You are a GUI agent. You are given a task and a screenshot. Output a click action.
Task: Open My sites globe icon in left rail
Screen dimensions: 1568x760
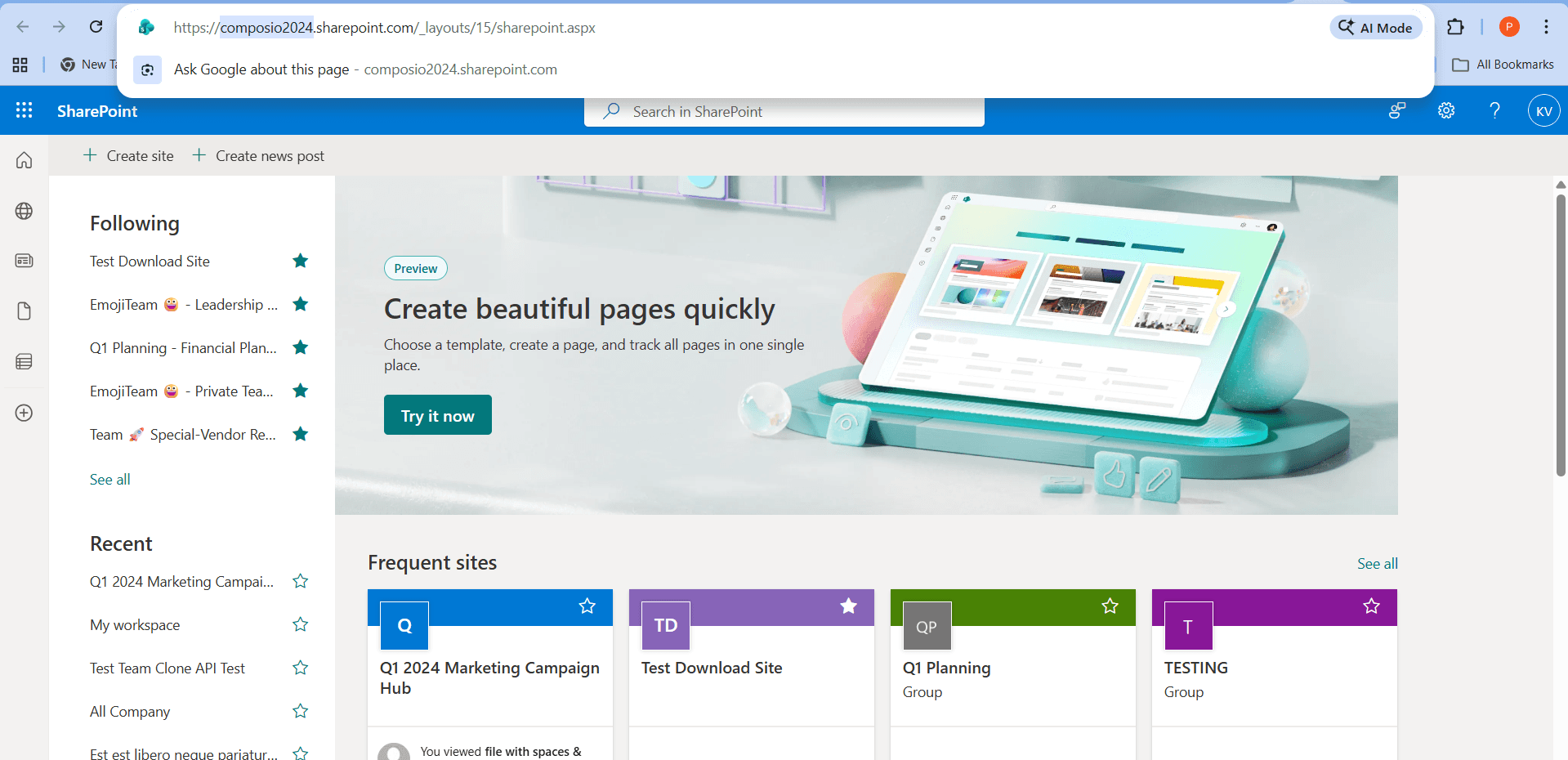coord(25,211)
